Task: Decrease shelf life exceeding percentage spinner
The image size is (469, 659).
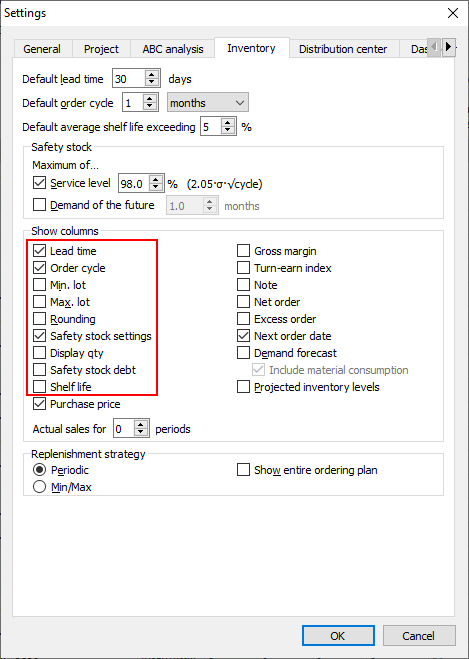Action: pos(228,131)
